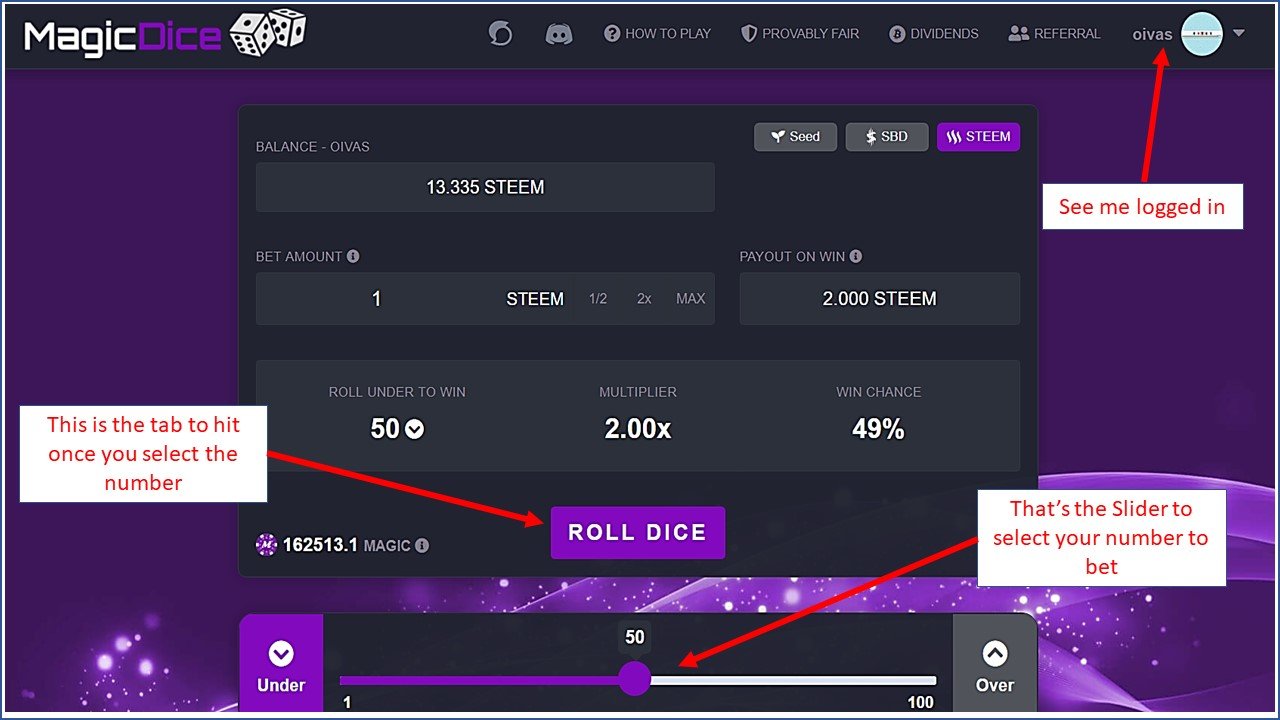1280x720 pixels.
Task: Click the ROLL DICE button
Action: pyautogui.click(x=638, y=533)
